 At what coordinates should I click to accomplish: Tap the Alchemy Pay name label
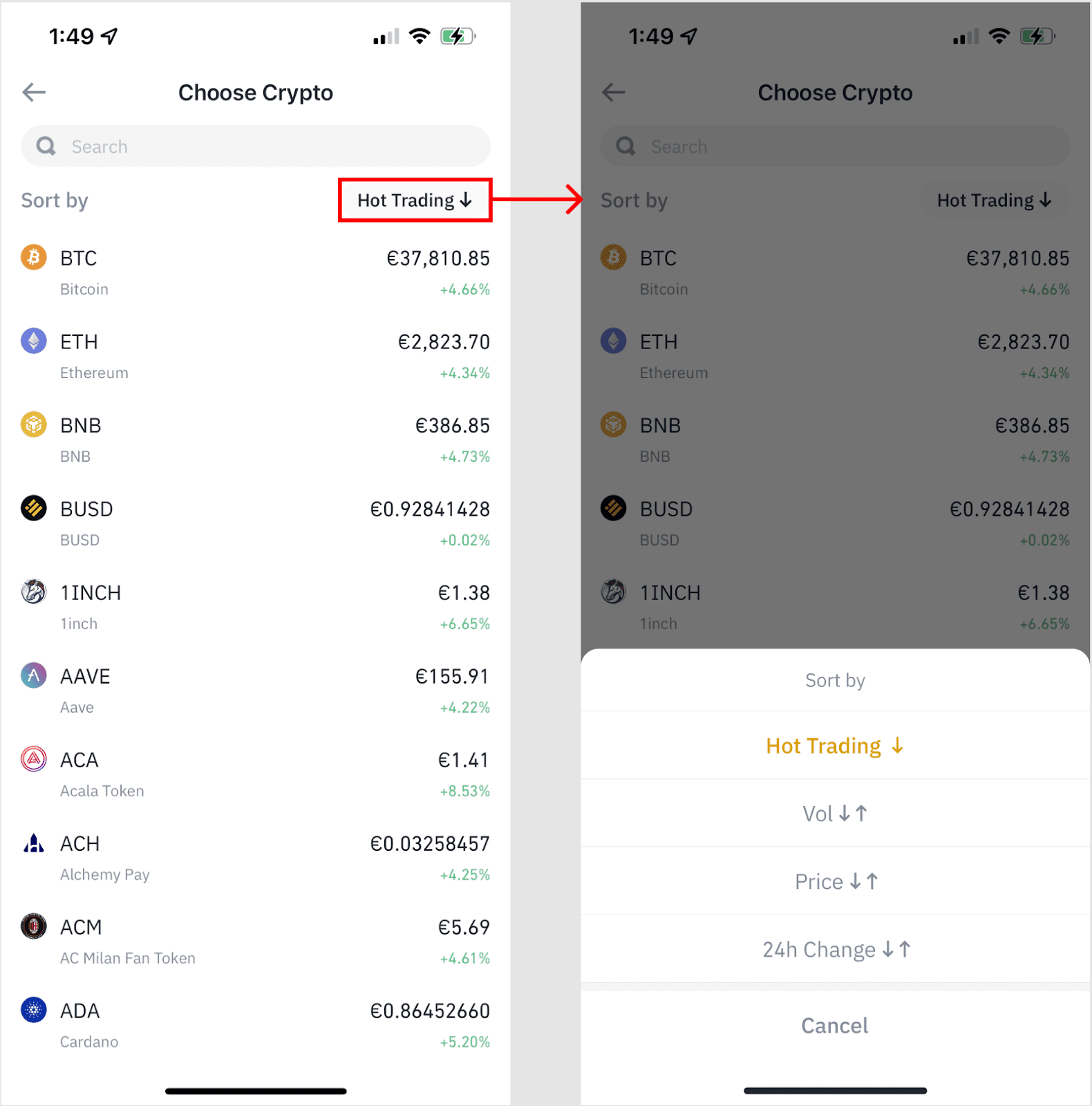point(105,874)
